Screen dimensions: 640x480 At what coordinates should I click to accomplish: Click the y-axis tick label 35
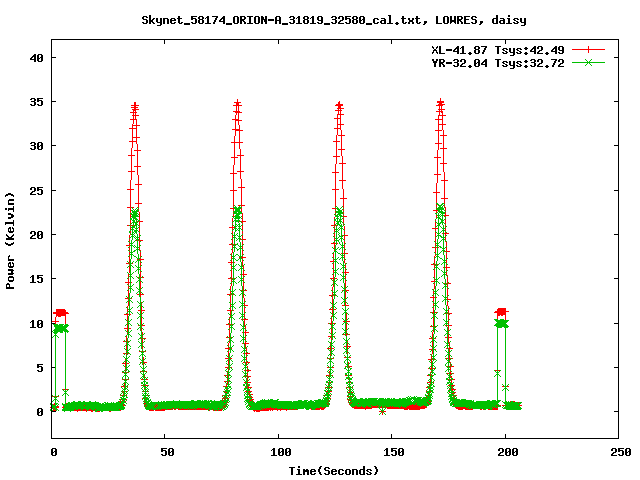click(x=36, y=102)
